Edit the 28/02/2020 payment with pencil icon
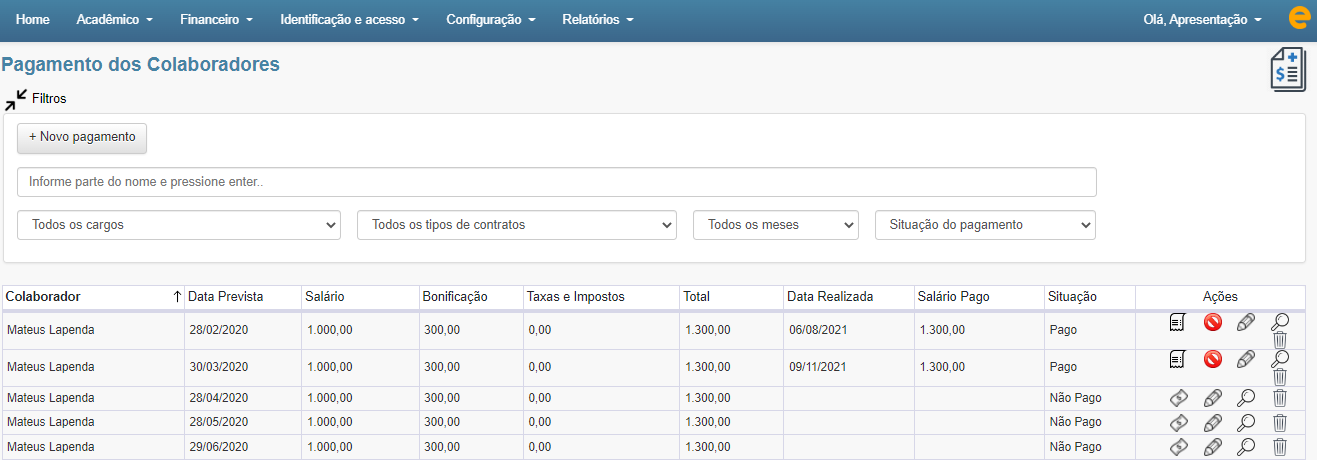 (1245, 322)
